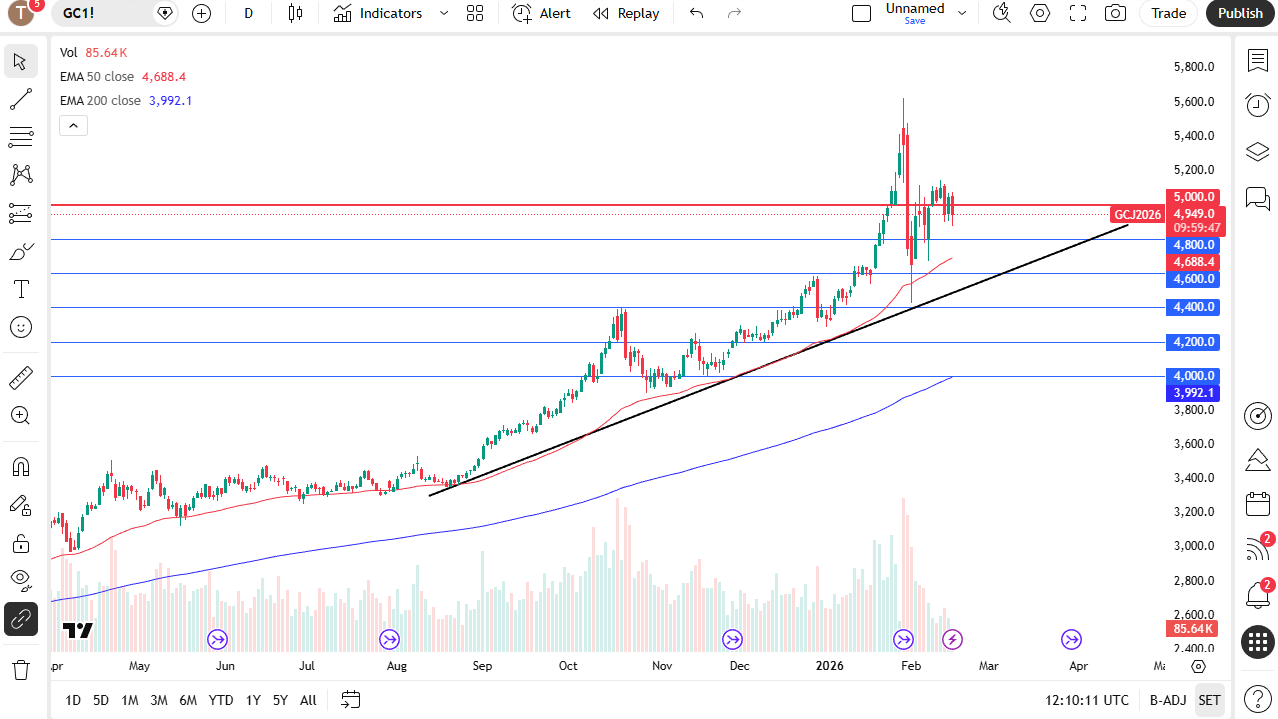The image size is (1278, 719).
Task: Select the text annotation tool
Action: coord(20,289)
